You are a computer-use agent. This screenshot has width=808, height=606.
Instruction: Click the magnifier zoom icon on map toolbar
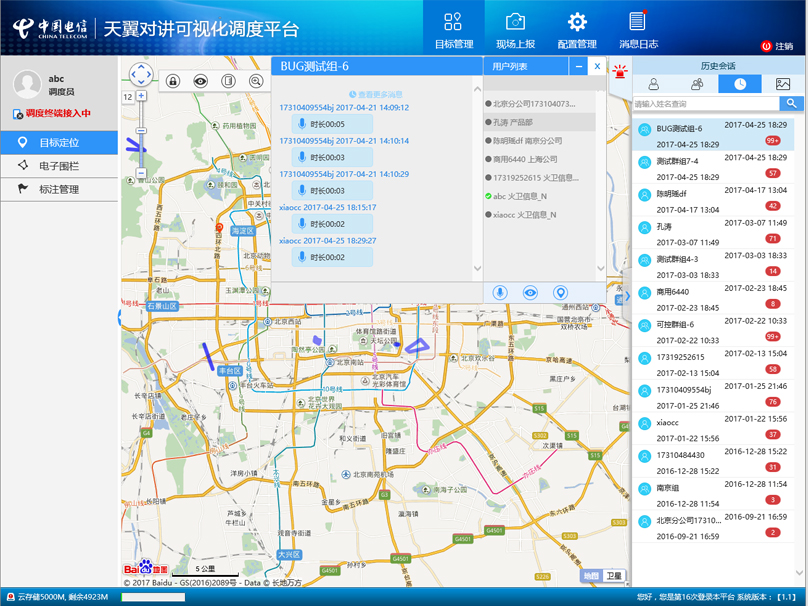[256, 81]
